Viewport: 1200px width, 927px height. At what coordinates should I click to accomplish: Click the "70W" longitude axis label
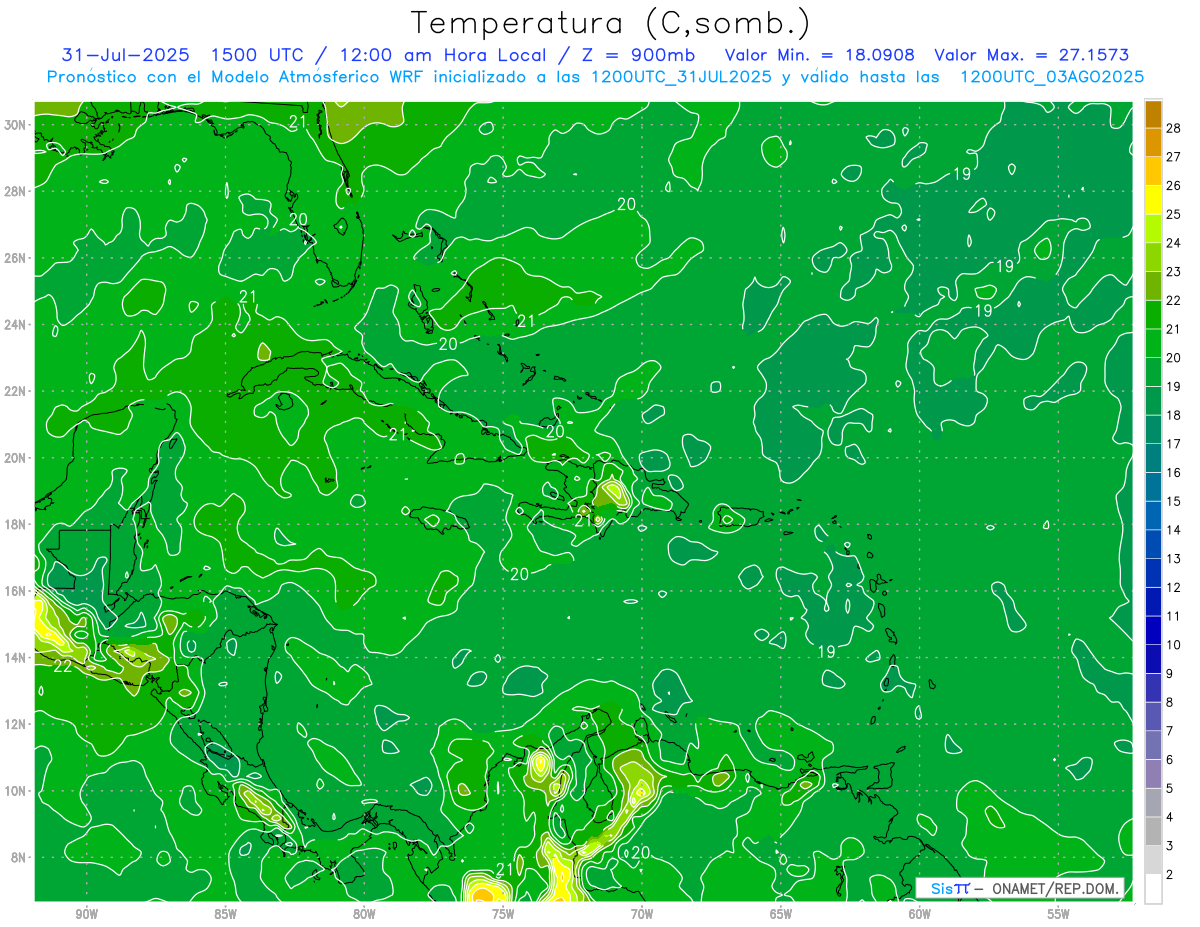click(x=642, y=914)
